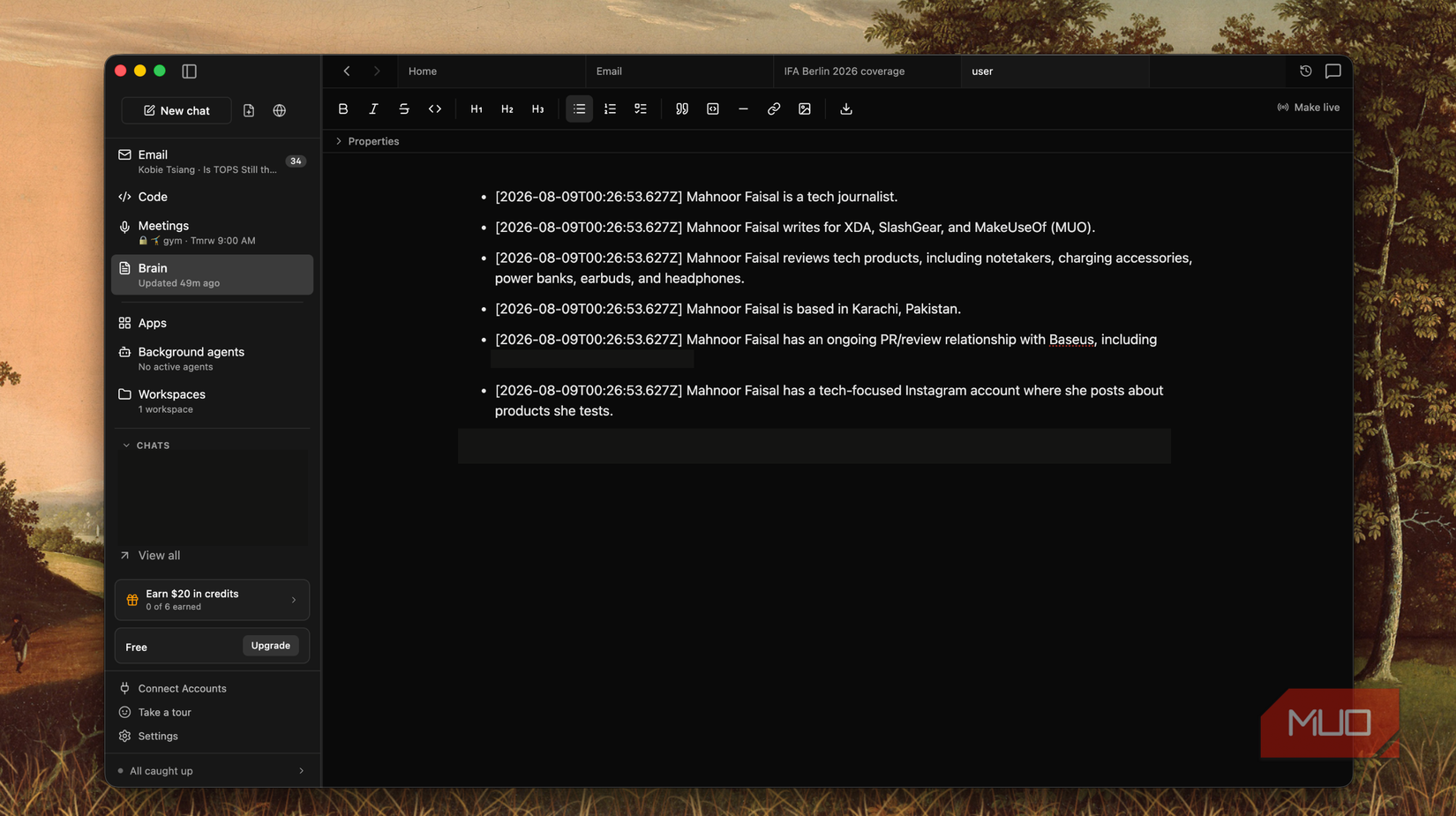Apply inline code formatting
The image size is (1456, 816).
click(x=435, y=109)
